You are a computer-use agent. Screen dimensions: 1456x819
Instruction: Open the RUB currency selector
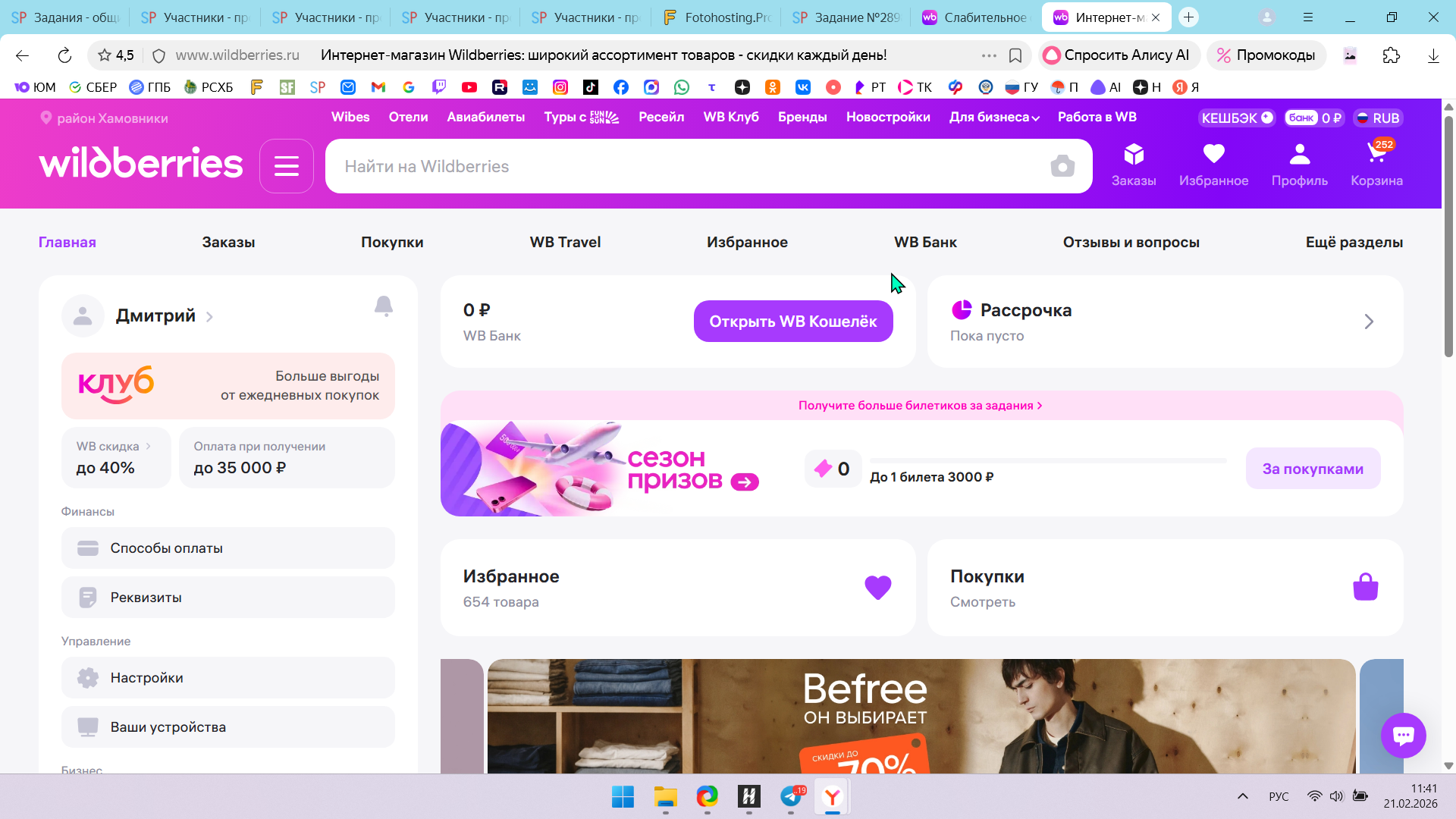(x=1379, y=118)
